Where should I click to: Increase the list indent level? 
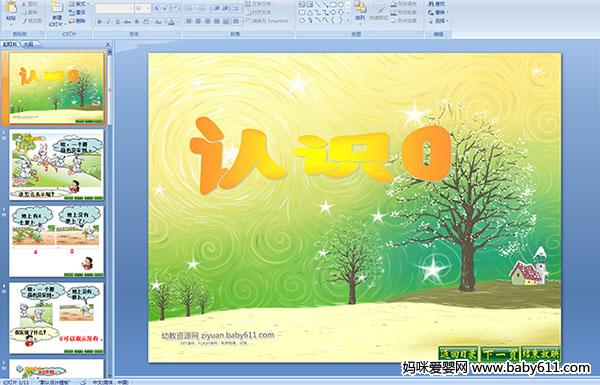click(226, 8)
